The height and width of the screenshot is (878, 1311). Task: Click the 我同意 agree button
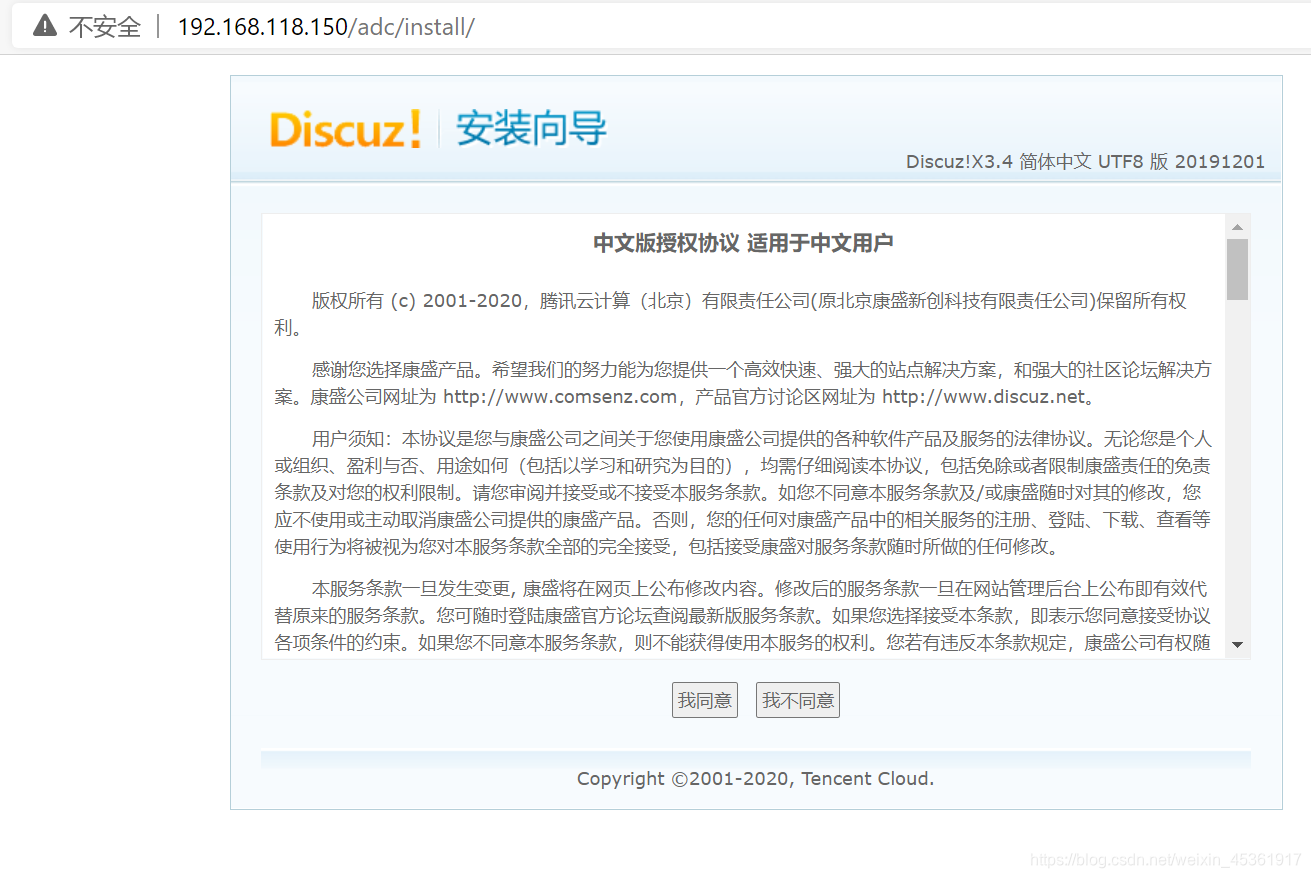point(705,700)
